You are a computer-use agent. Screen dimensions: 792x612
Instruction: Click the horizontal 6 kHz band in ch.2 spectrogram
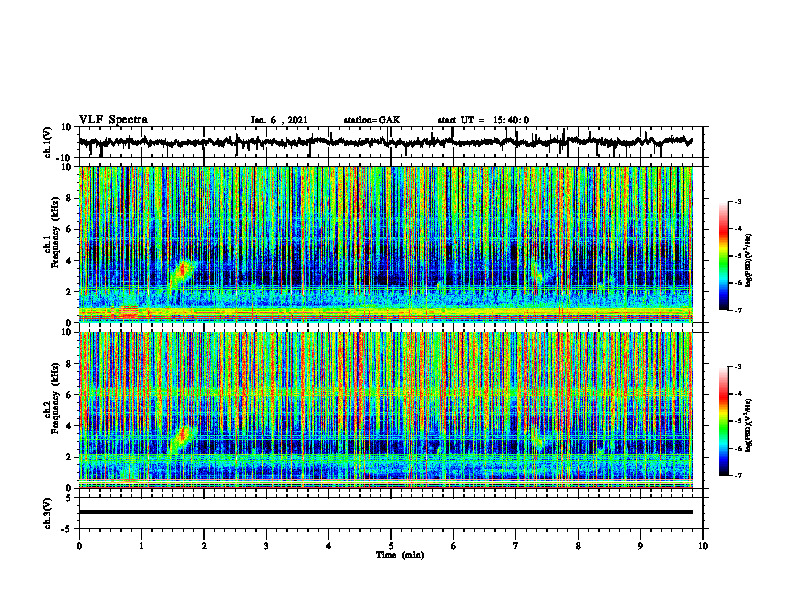[x=386, y=391]
